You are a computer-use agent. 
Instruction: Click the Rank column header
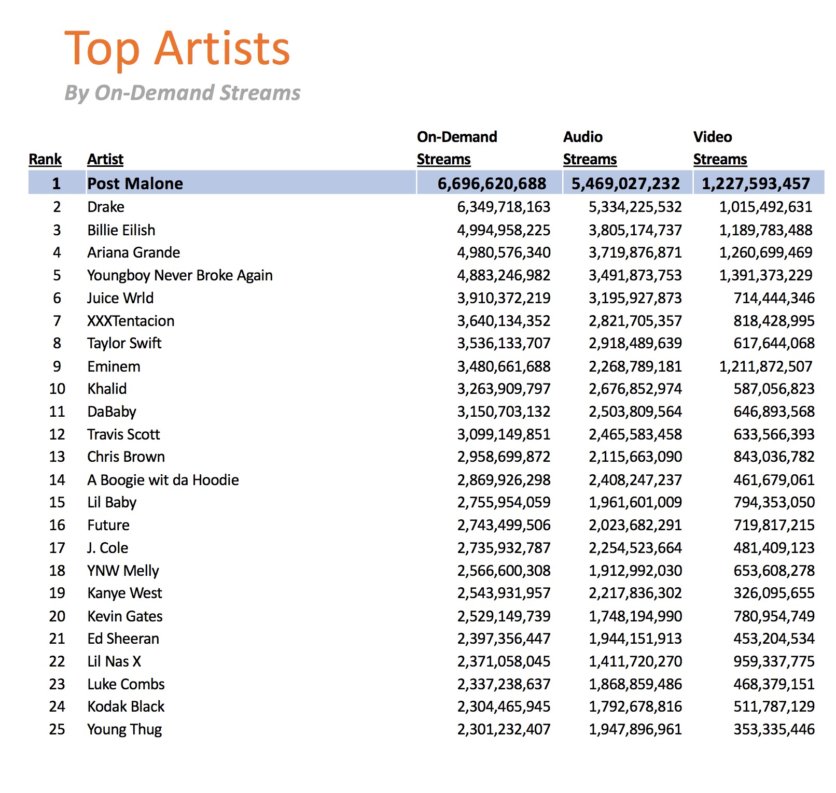[45, 159]
